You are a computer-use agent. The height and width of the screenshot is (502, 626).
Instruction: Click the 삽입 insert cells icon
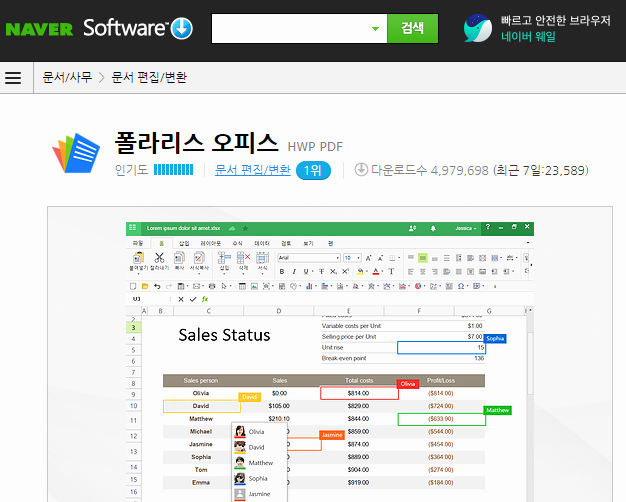224,258
